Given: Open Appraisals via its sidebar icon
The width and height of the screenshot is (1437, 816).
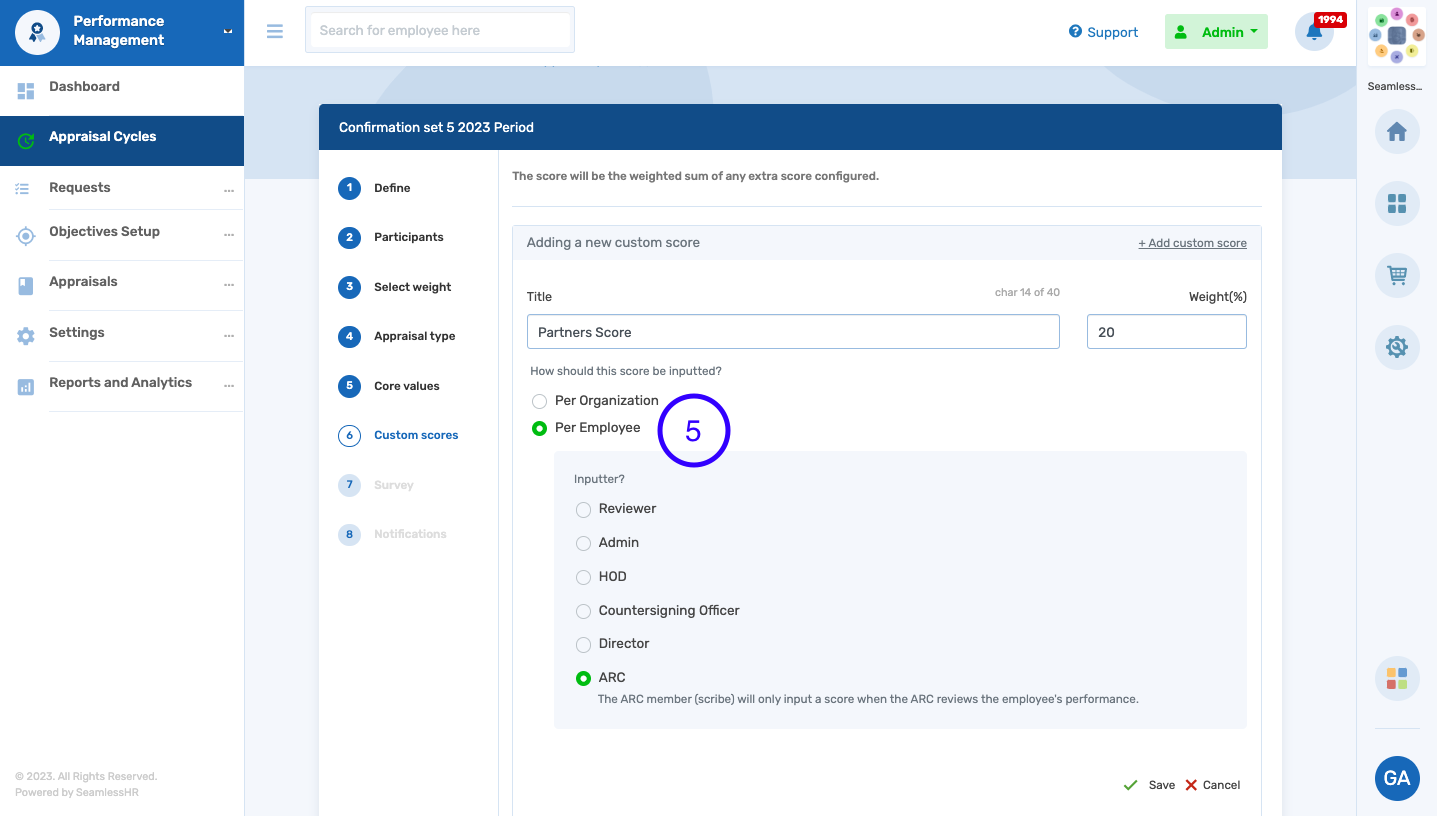Looking at the screenshot, I should click(24, 285).
